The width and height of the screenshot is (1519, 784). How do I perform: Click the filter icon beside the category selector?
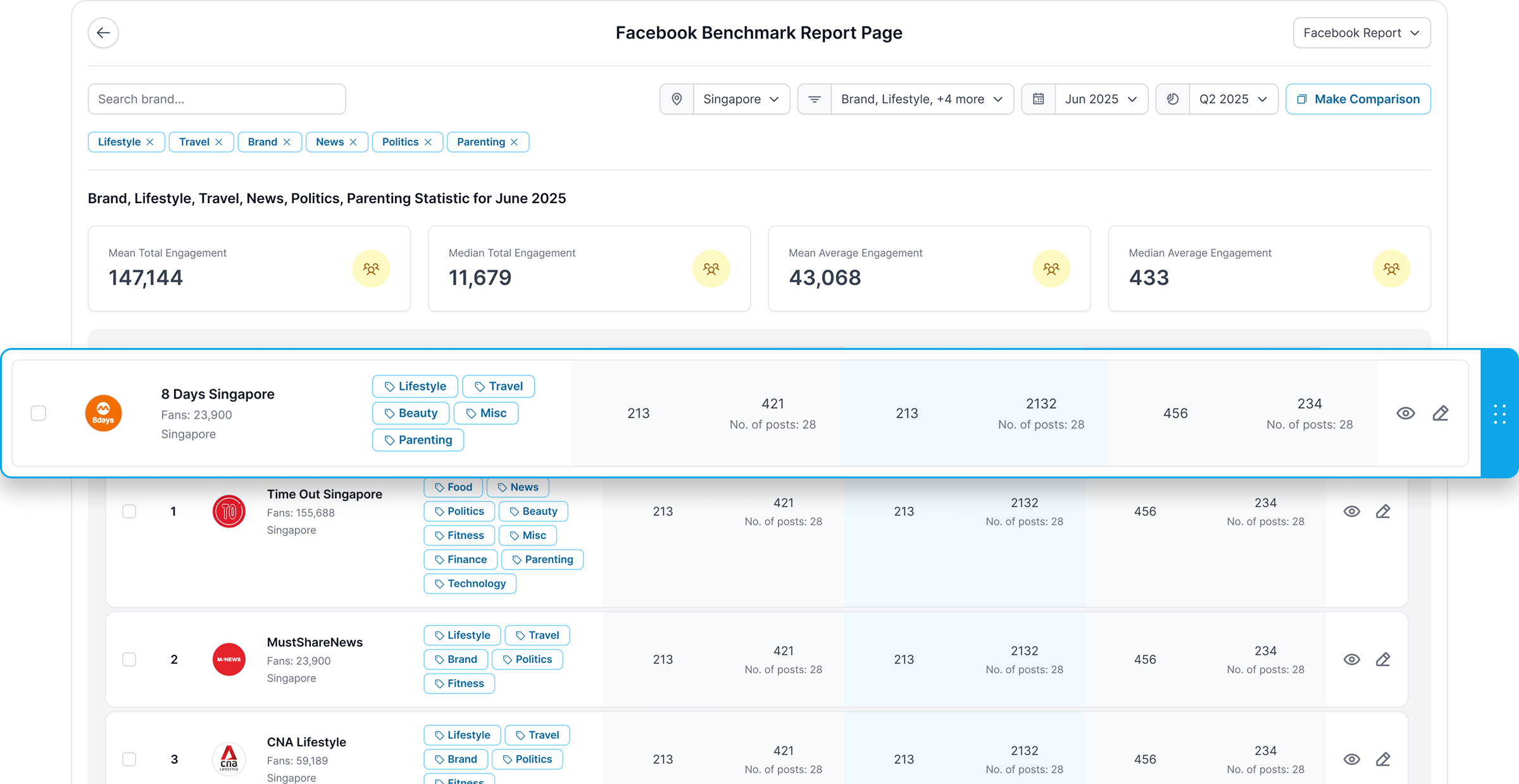815,99
